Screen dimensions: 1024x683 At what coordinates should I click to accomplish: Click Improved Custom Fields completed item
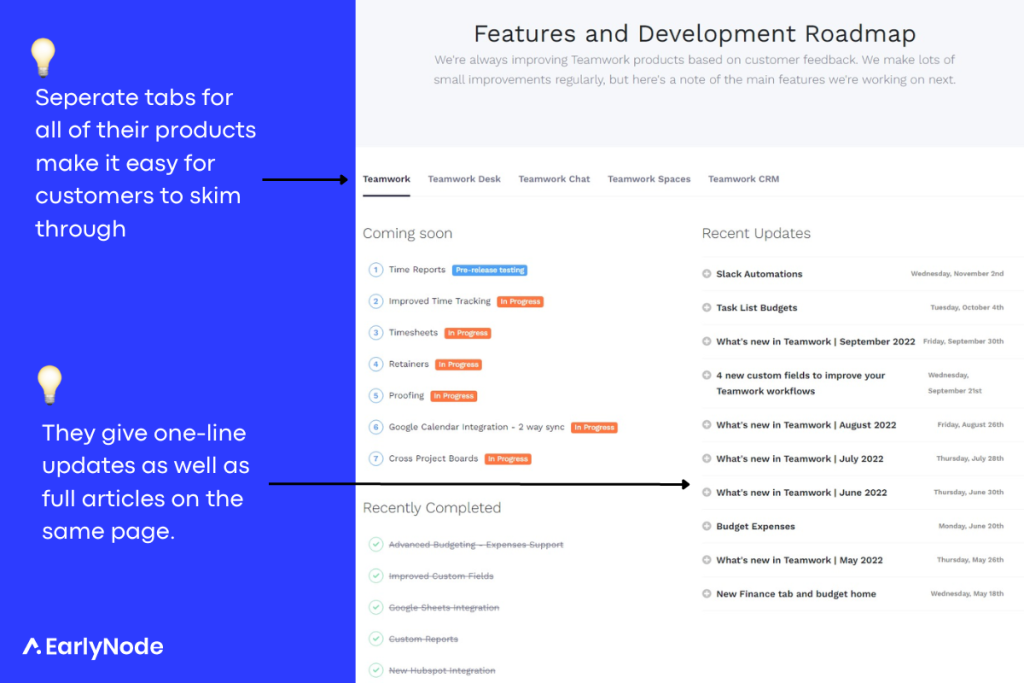pos(441,576)
